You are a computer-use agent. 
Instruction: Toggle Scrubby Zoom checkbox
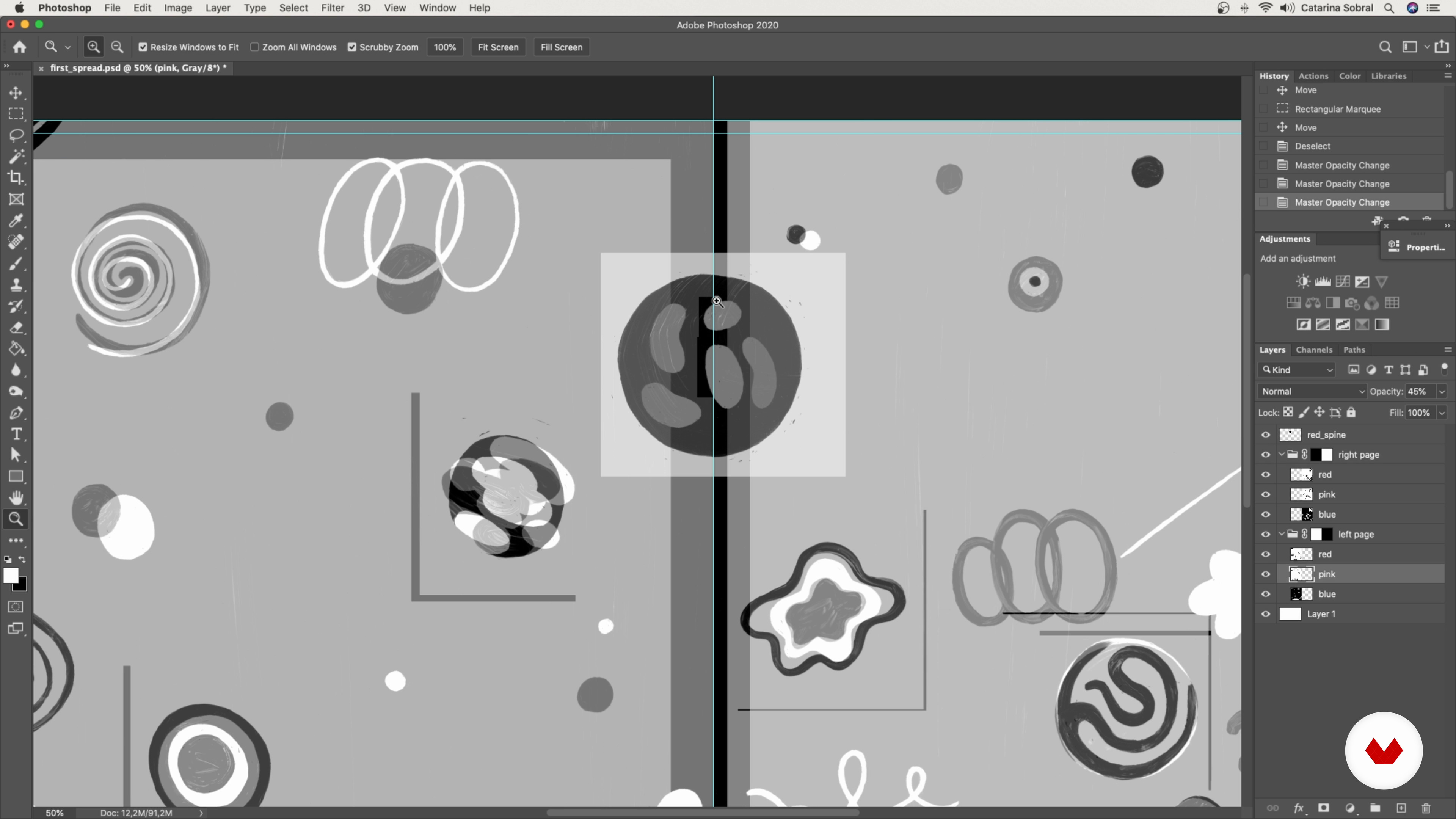coord(351,47)
